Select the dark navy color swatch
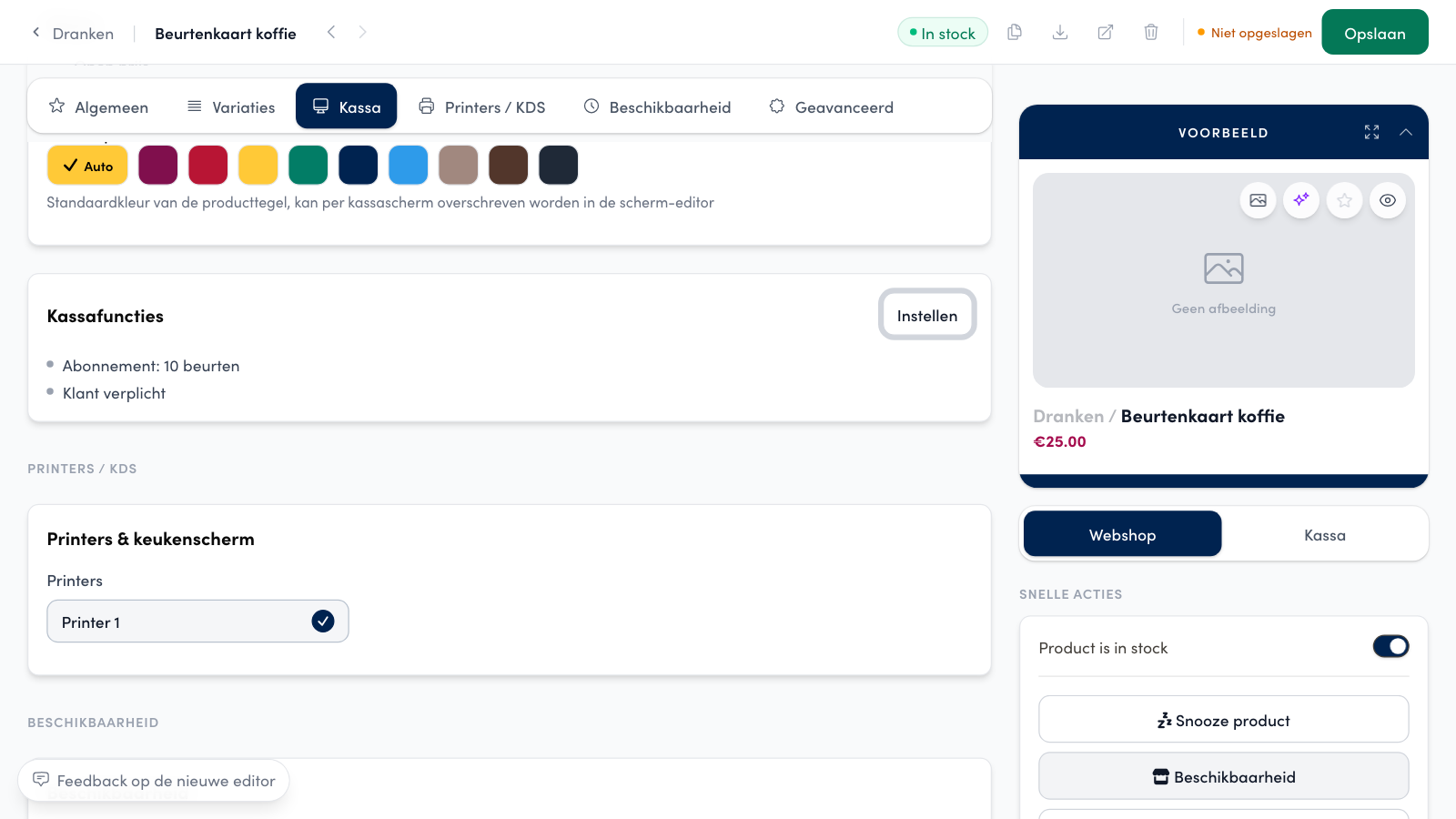Image resolution: width=1456 pixels, height=819 pixels. coord(359,165)
